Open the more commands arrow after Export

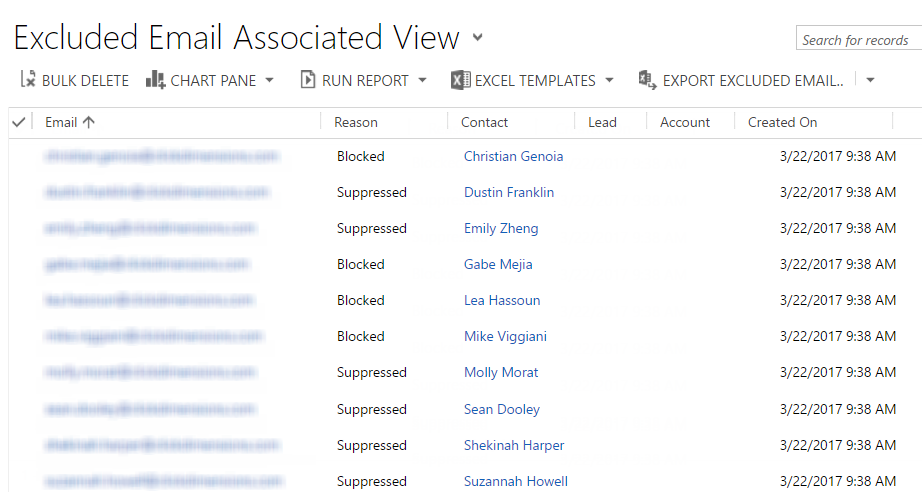[x=870, y=81]
